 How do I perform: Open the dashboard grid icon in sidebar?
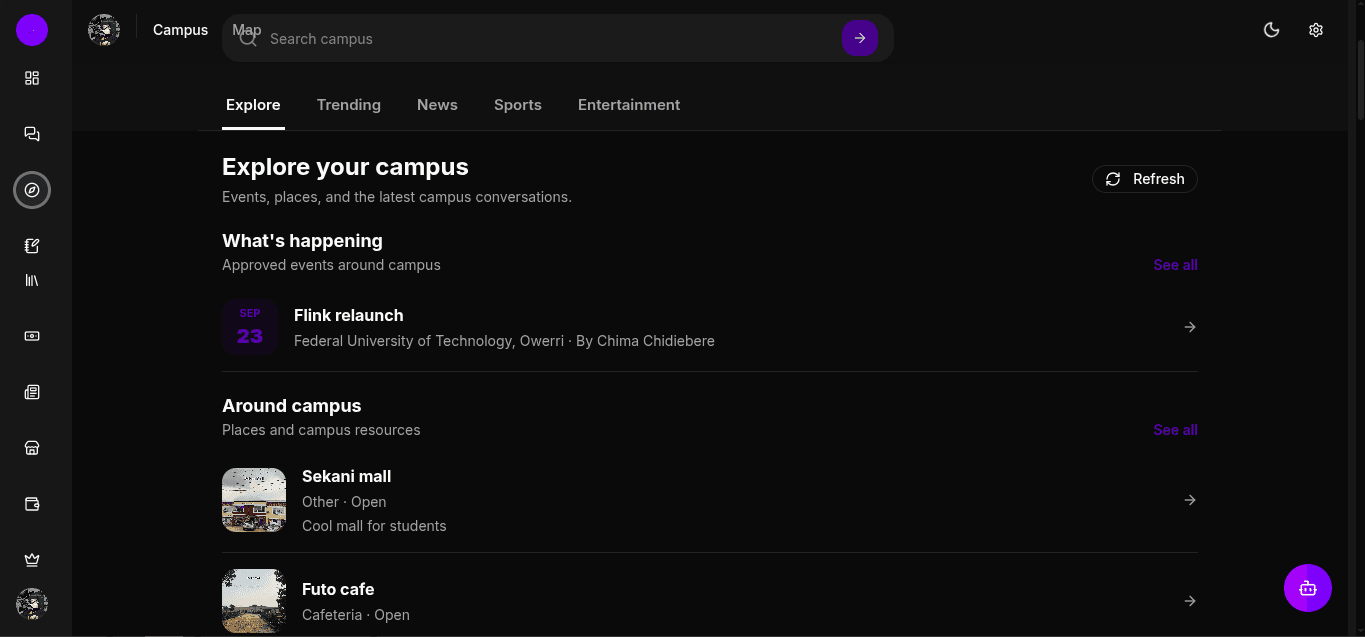32,78
